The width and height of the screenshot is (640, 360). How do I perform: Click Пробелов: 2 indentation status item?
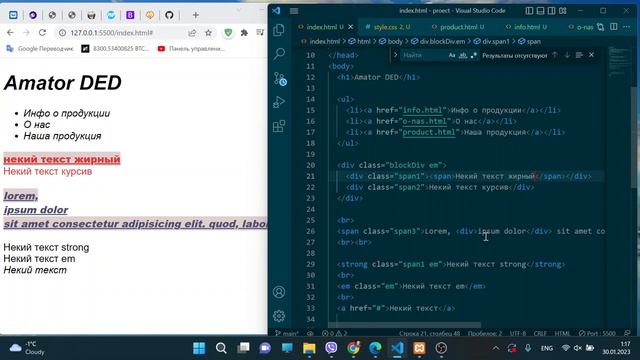click(x=485, y=333)
